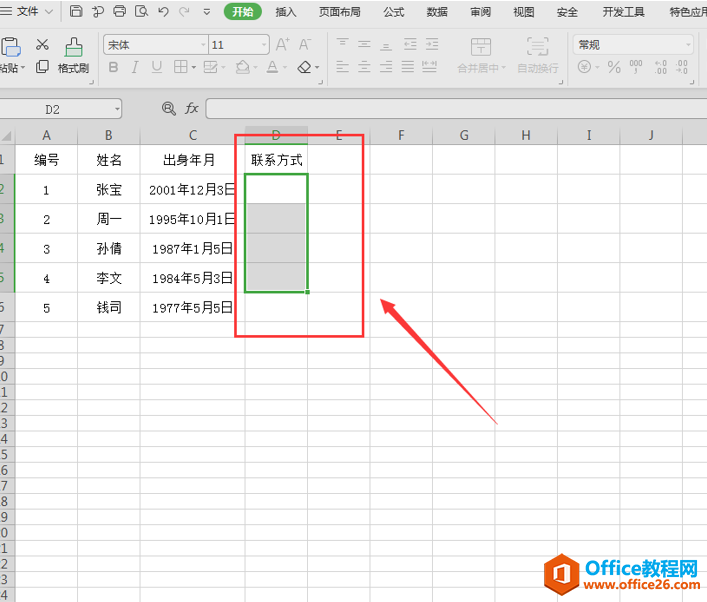This screenshot has width=707, height=602.
Task: Select the 联系方式 header cell
Action: 276,160
